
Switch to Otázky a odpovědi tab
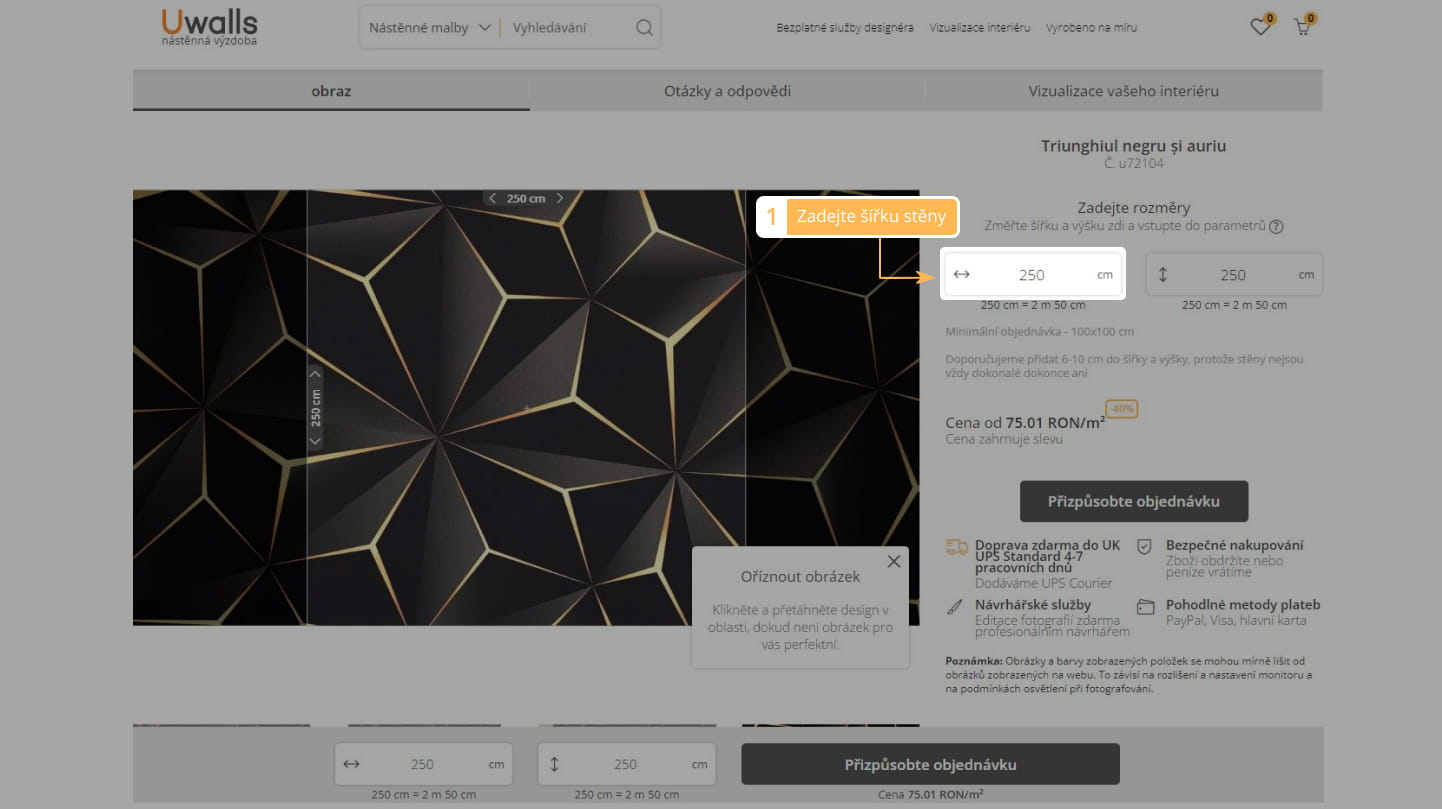pyautogui.click(x=727, y=91)
